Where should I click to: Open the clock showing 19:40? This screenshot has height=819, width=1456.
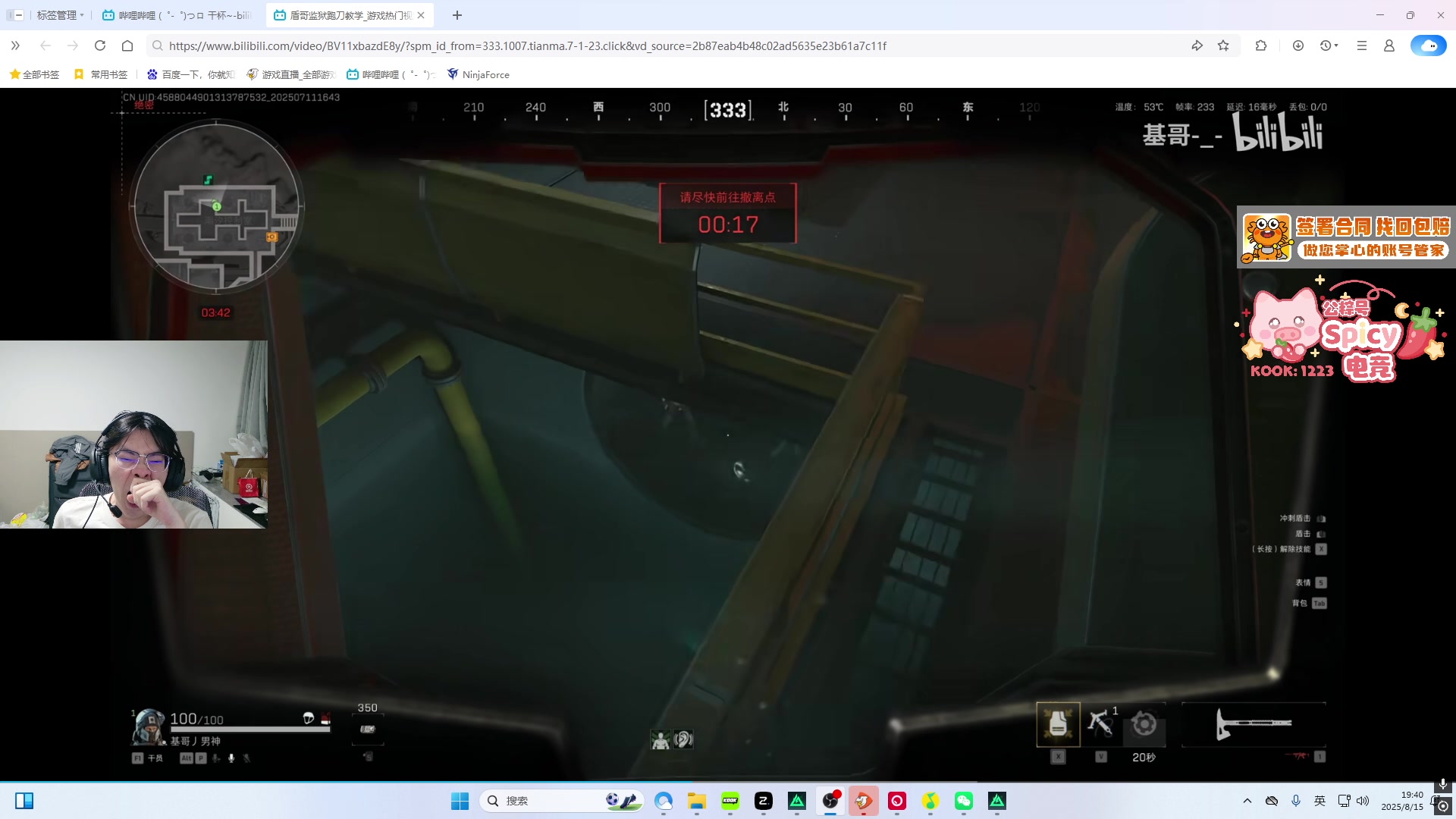coord(1402,801)
